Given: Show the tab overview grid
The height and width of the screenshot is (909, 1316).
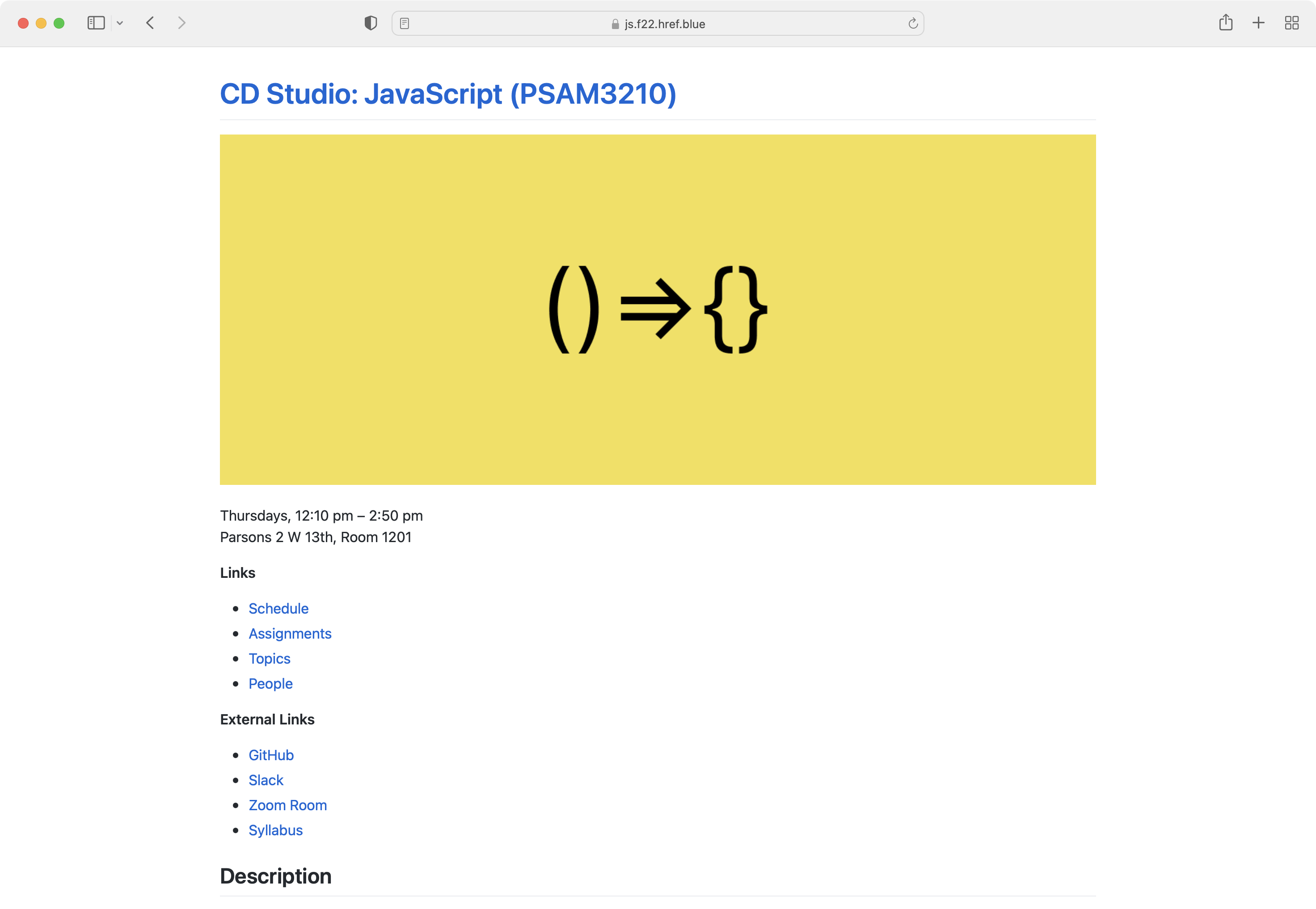Looking at the screenshot, I should tap(1291, 23).
